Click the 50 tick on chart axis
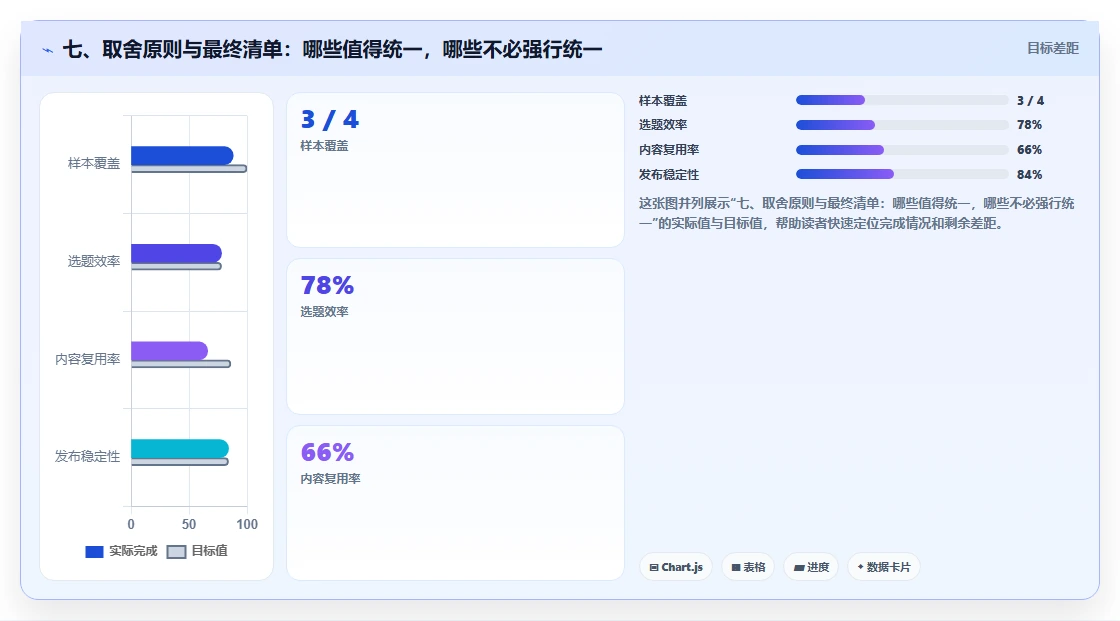Viewport: 1120px width, 621px height. (x=189, y=524)
